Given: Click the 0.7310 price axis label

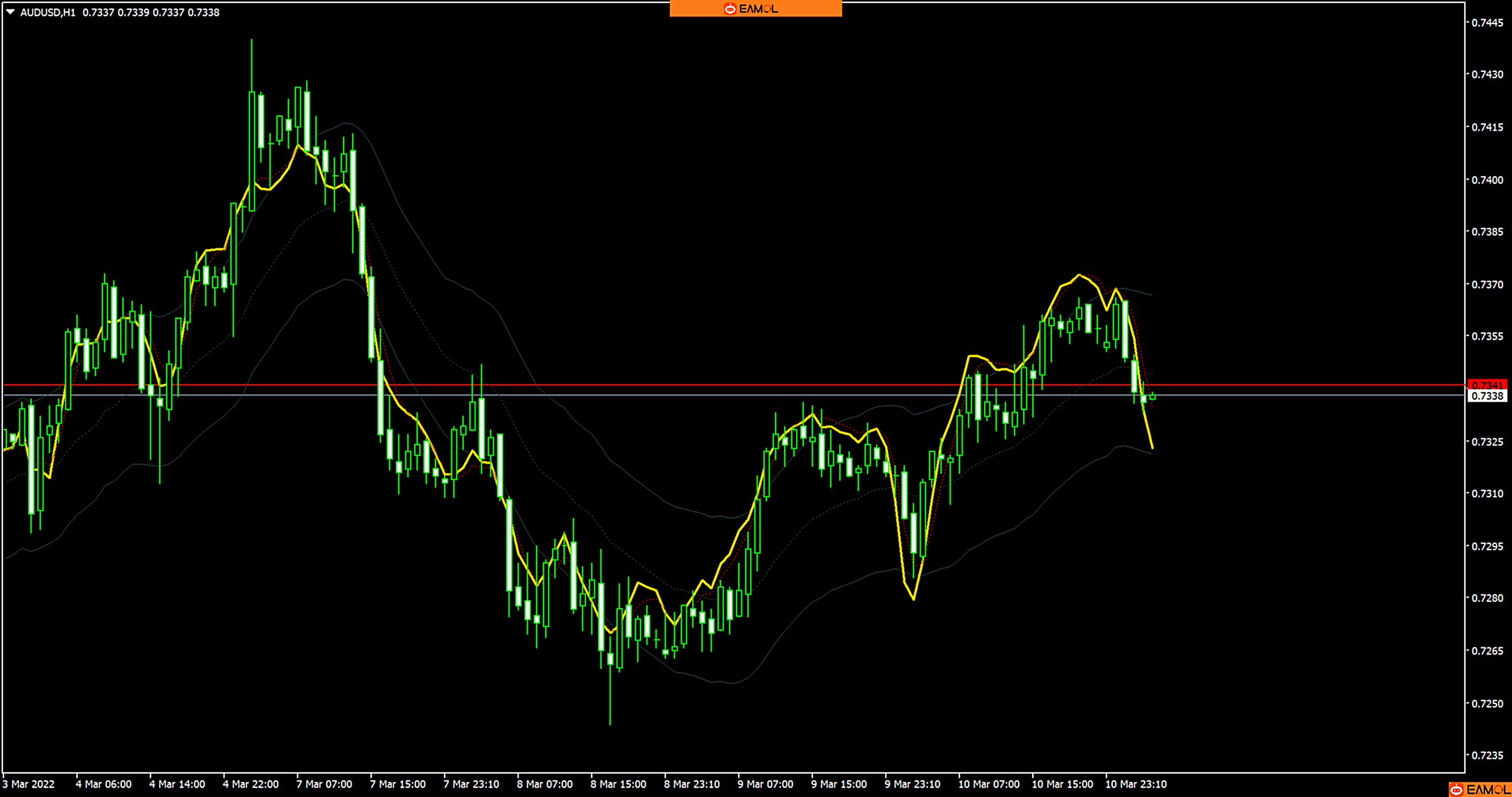Looking at the screenshot, I should [1487, 494].
